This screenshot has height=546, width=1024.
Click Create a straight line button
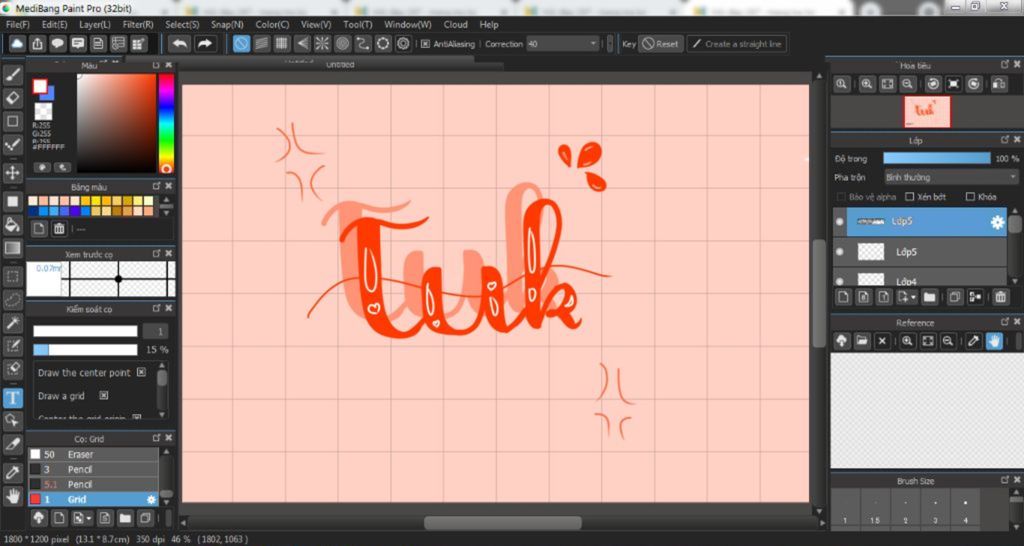[x=736, y=44]
